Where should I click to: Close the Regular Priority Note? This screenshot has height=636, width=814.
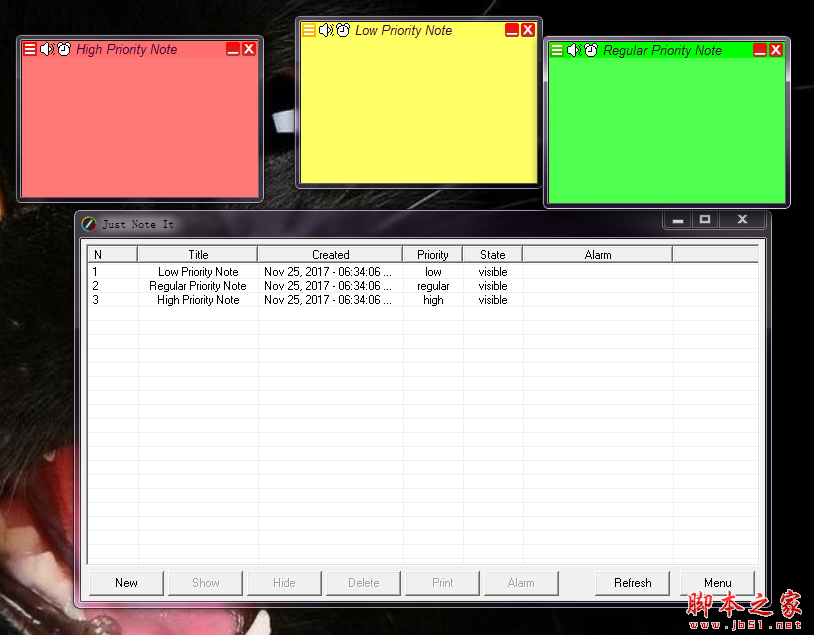click(x=776, y=50)
